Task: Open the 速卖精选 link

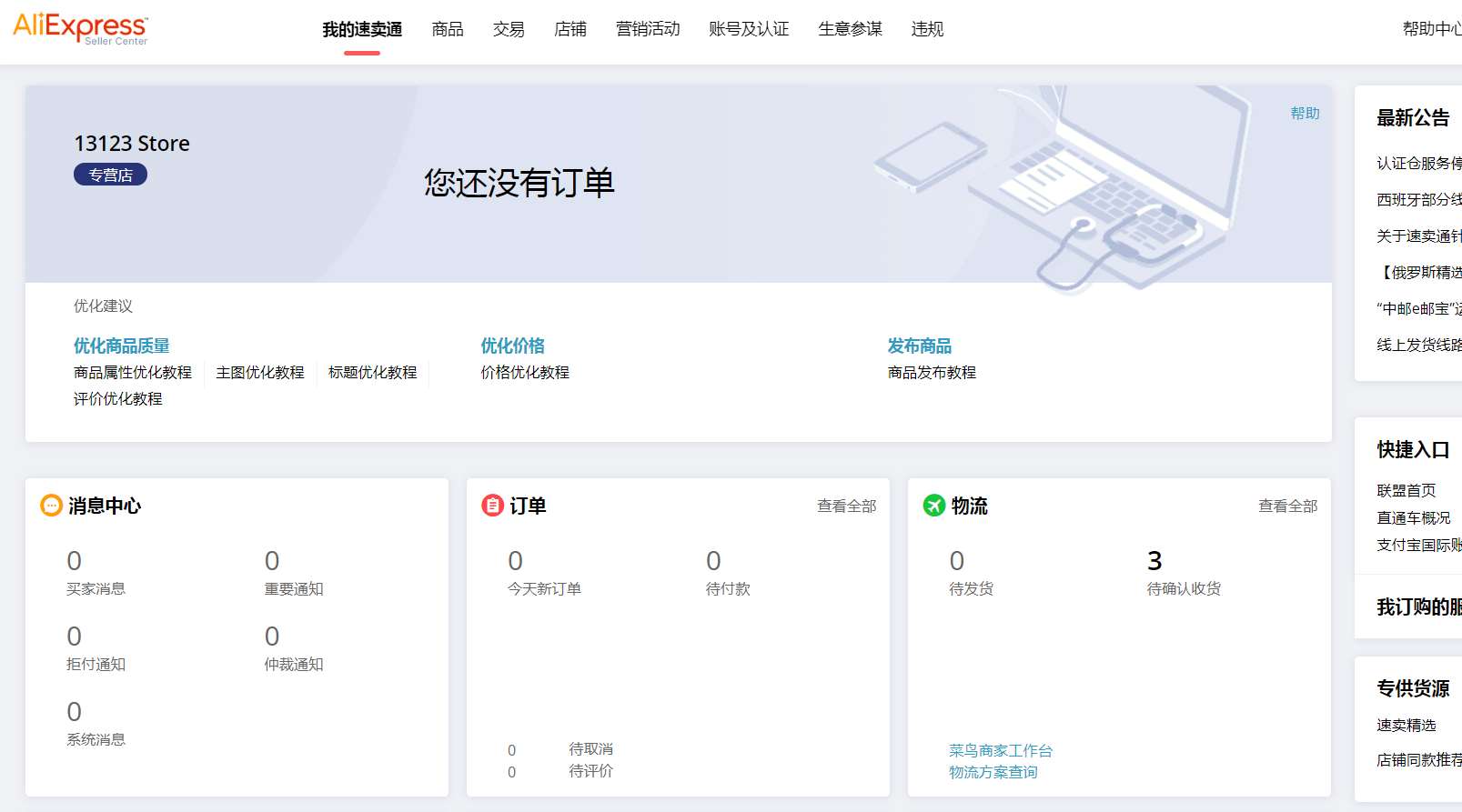Action: click(x=1407, y=725)
